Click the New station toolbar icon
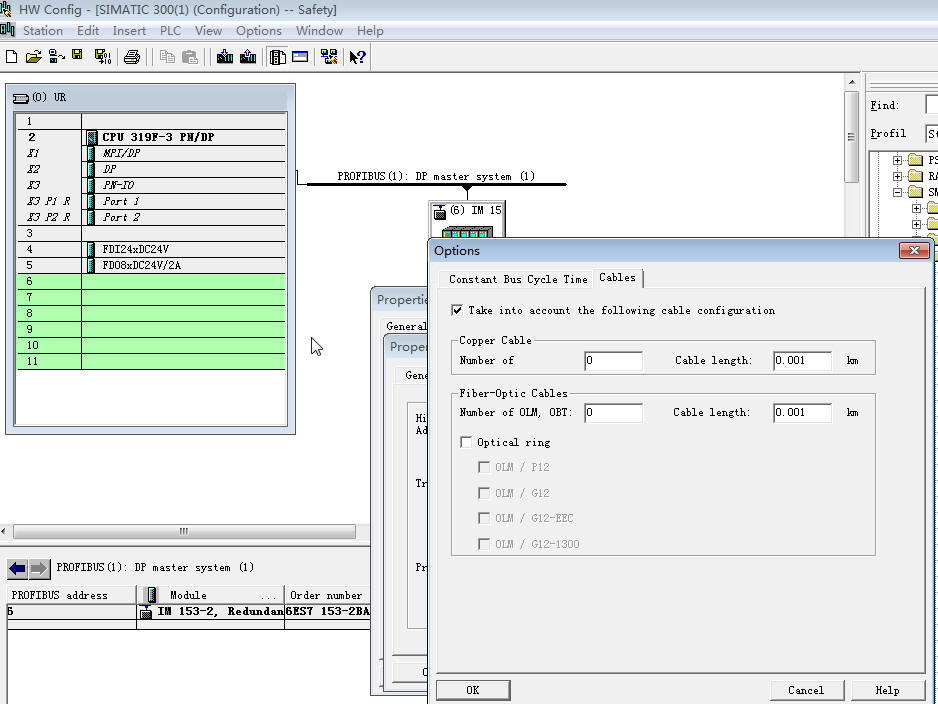This screenshot has width=938, height=704. point(11,57)
